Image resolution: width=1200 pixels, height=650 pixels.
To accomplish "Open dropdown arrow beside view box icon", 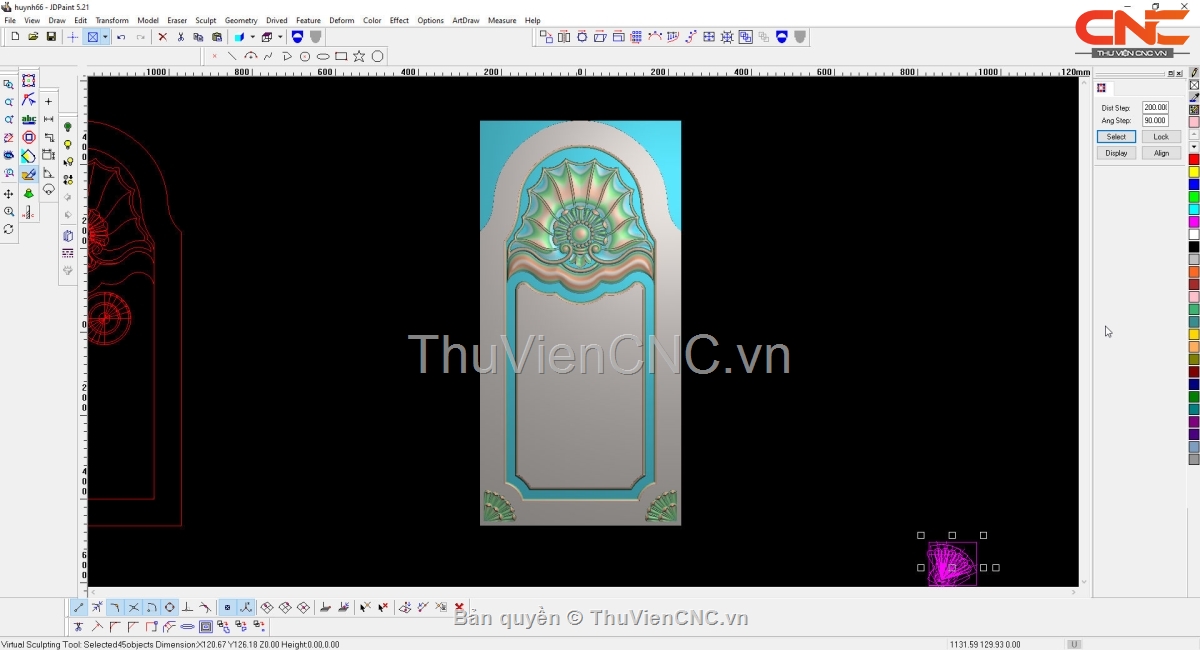I will coord(105,37).
